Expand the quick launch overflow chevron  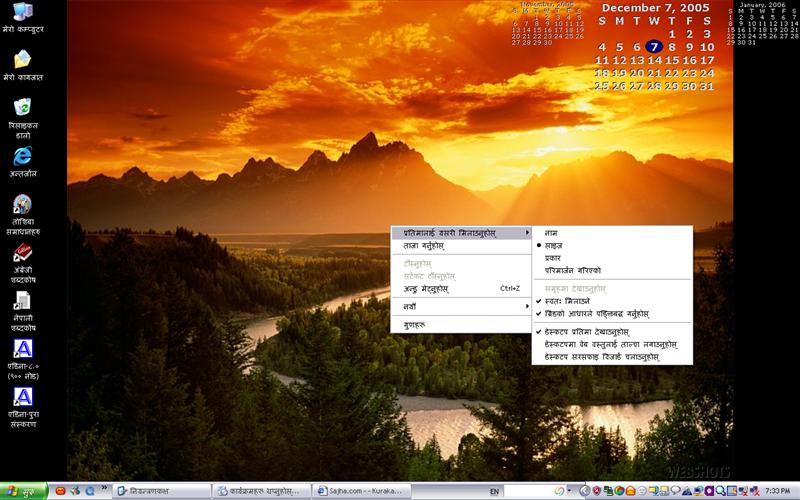click(106, 491)
